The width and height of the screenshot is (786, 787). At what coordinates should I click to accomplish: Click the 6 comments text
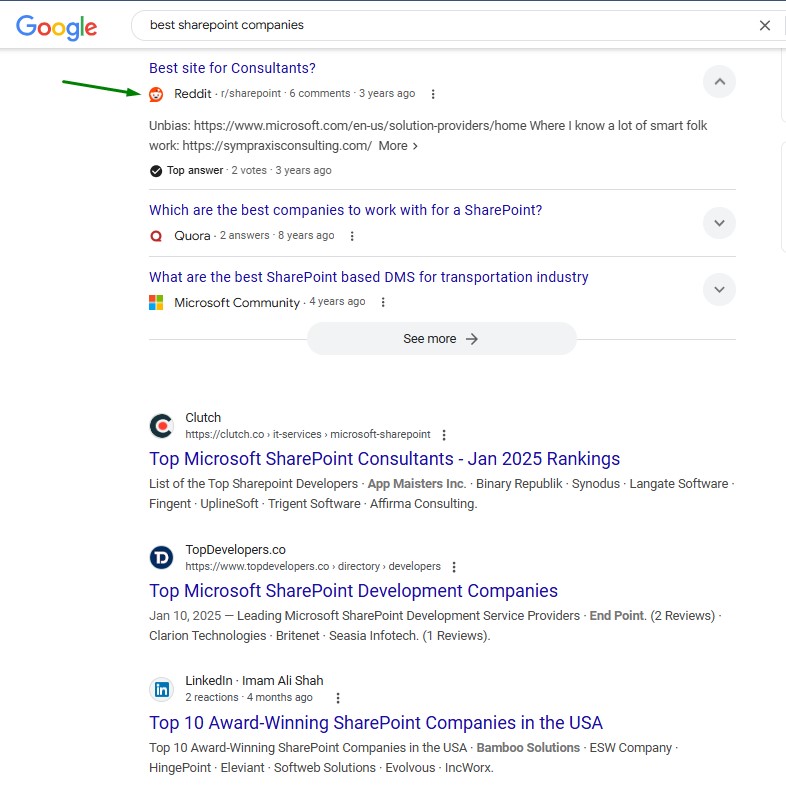(320, 93)
